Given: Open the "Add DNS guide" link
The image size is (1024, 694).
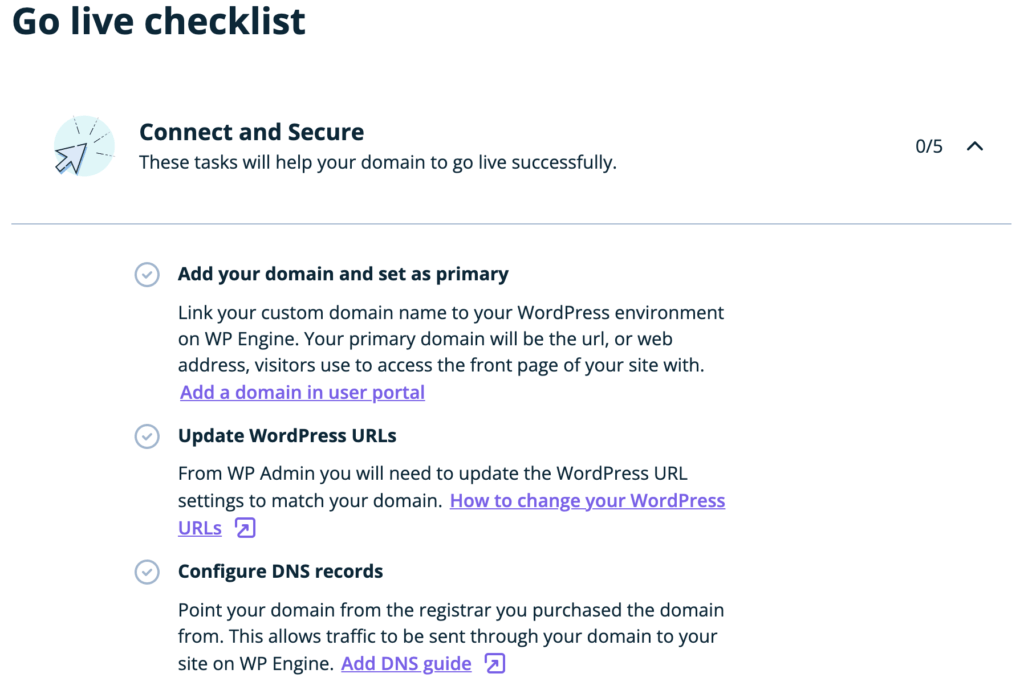Looking at the screenshot, I should tap(406, 663).
